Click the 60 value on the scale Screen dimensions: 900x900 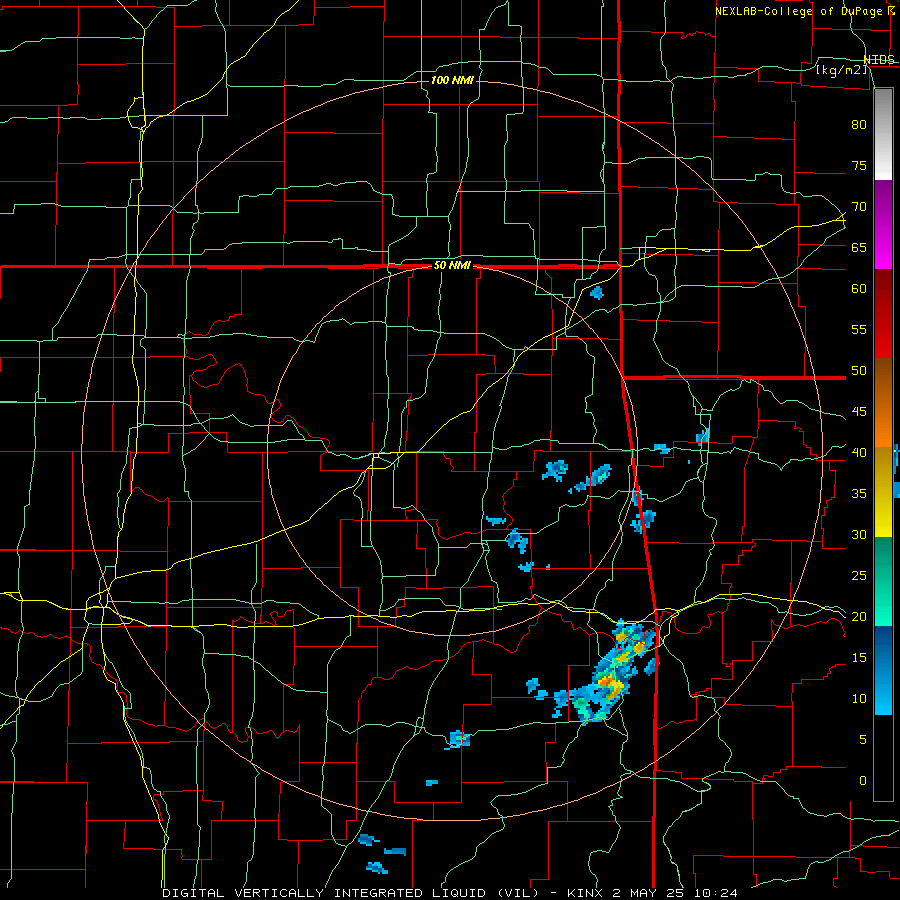click(x=859, y=289)
